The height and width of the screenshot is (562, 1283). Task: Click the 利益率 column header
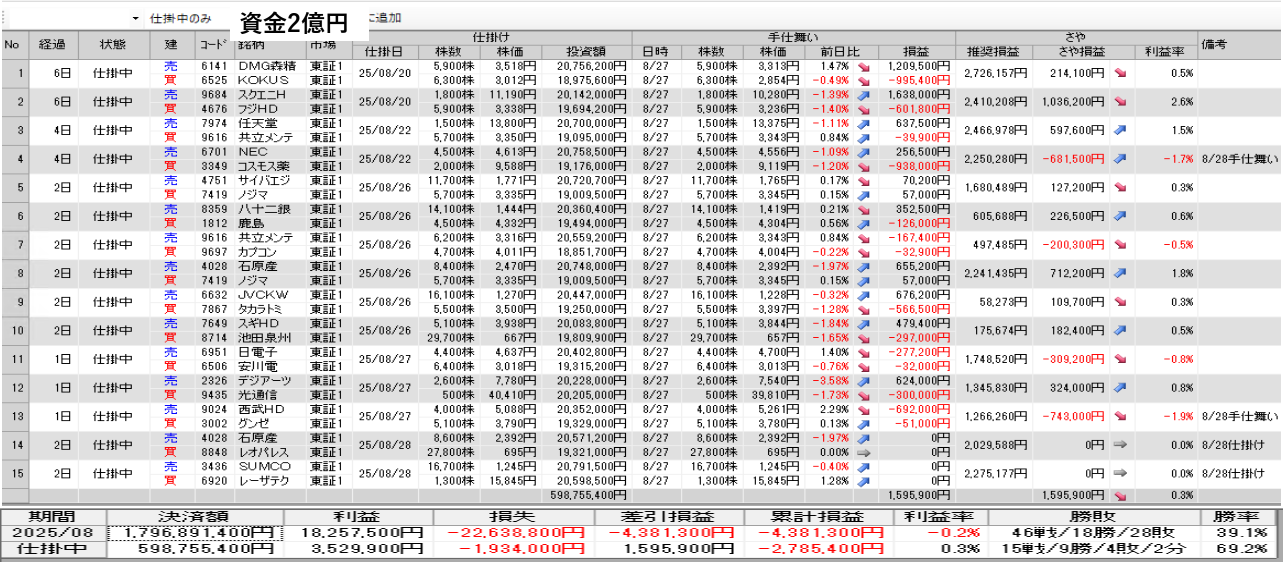pyautogui.click(x=1165, y=52)
